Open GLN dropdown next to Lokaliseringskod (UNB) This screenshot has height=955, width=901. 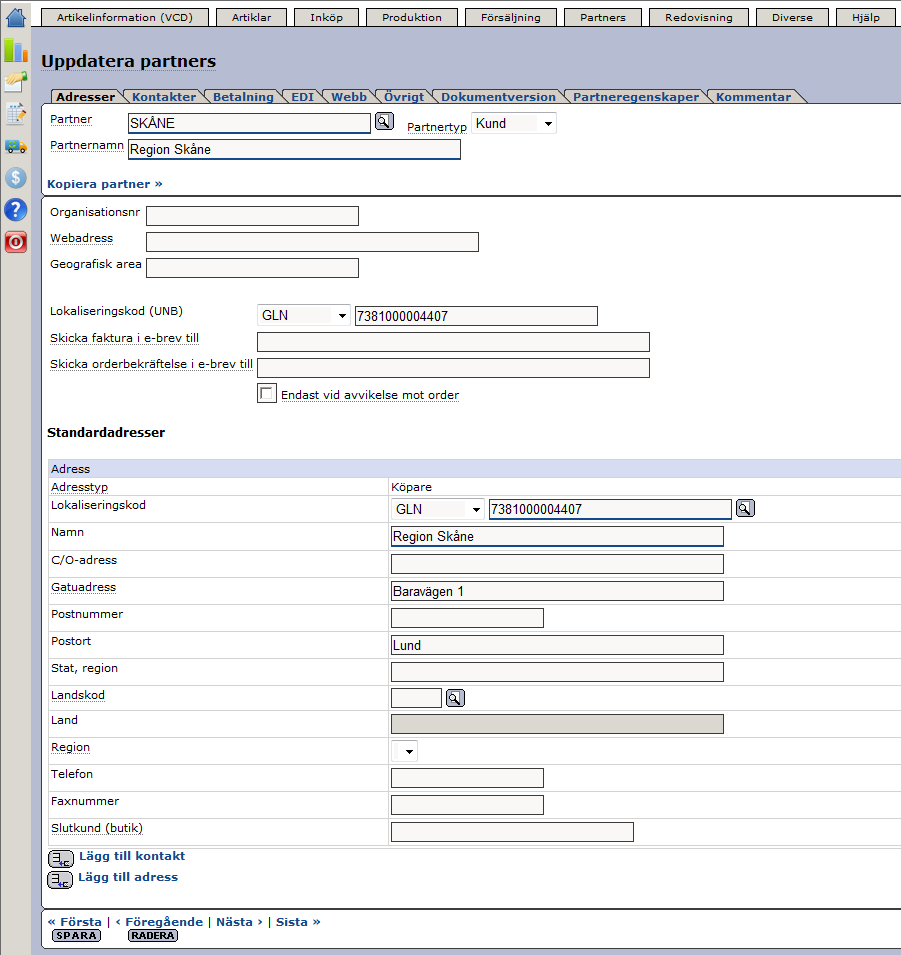tap(303, 315)
